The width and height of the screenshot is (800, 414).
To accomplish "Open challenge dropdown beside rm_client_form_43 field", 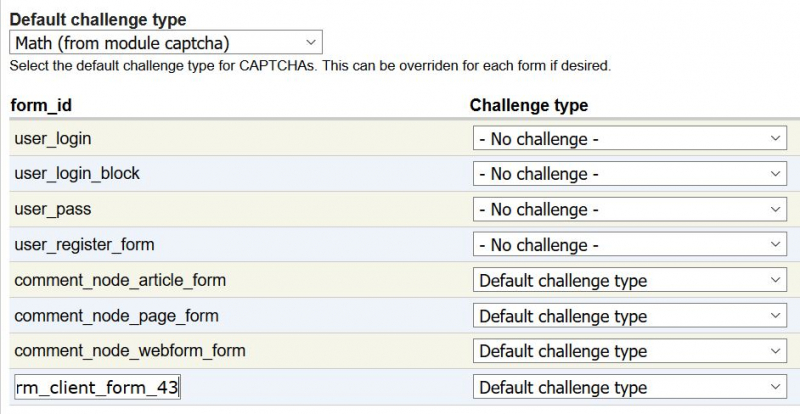I will pyautogui.click(x=630, y=387).
